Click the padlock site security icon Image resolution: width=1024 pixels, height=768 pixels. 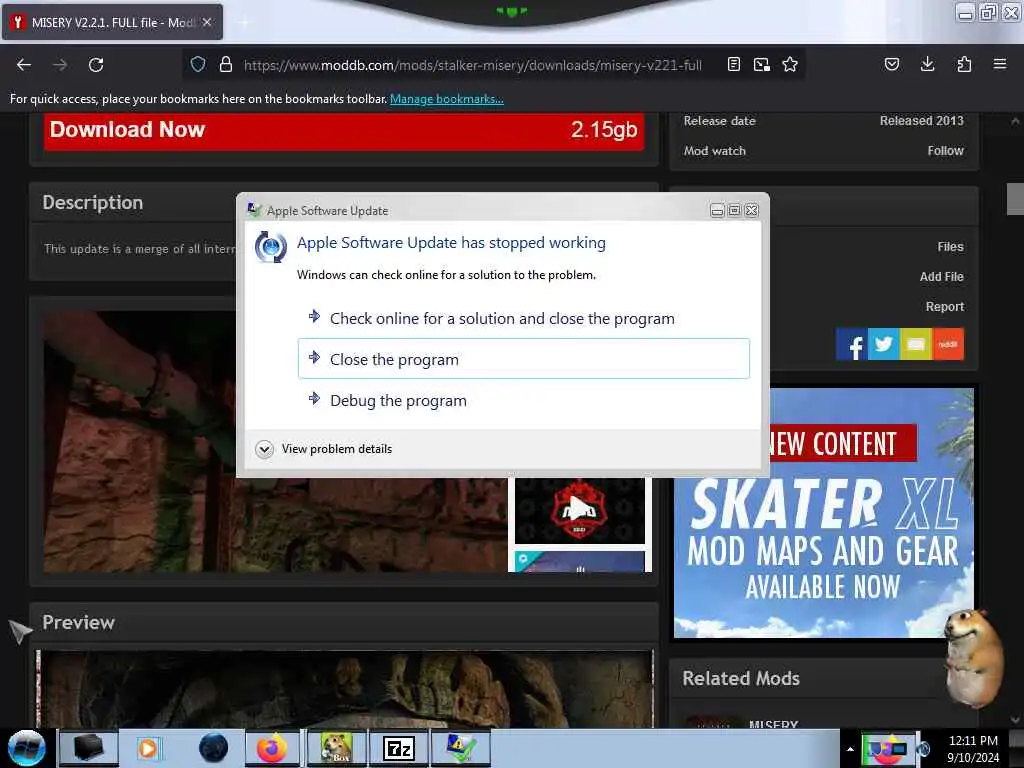(226, 65)
